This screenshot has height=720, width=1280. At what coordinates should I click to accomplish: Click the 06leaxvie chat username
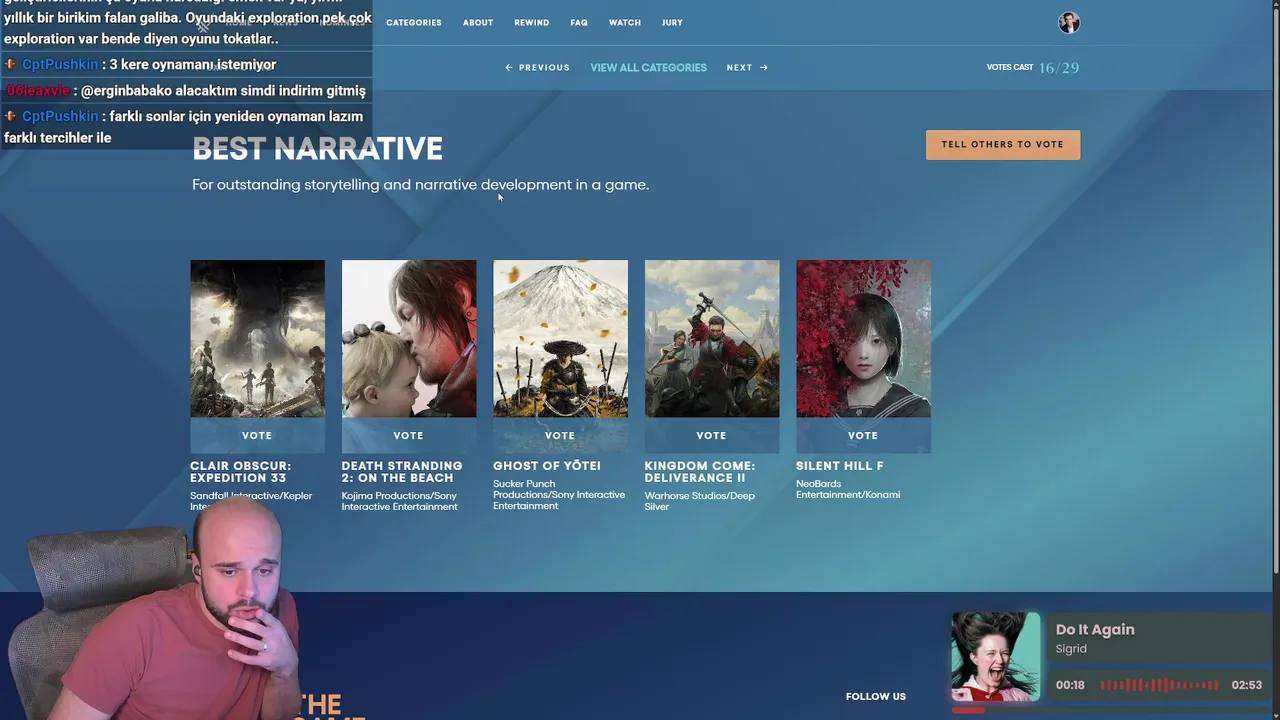[x=38, y=90]
